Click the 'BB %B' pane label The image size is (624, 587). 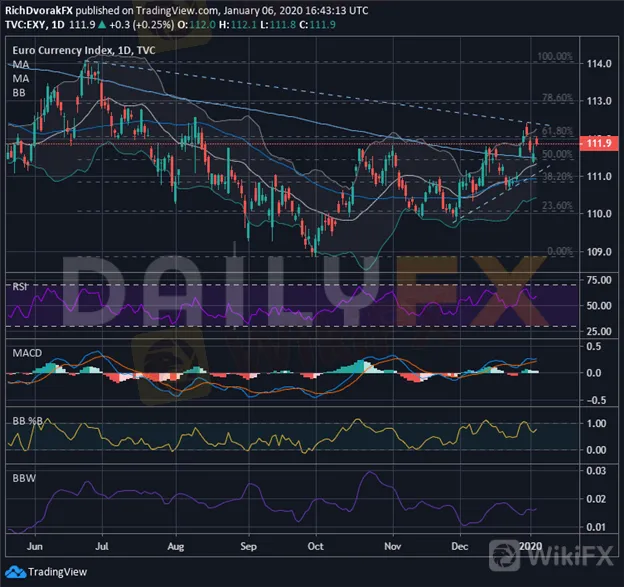point(27,421)
